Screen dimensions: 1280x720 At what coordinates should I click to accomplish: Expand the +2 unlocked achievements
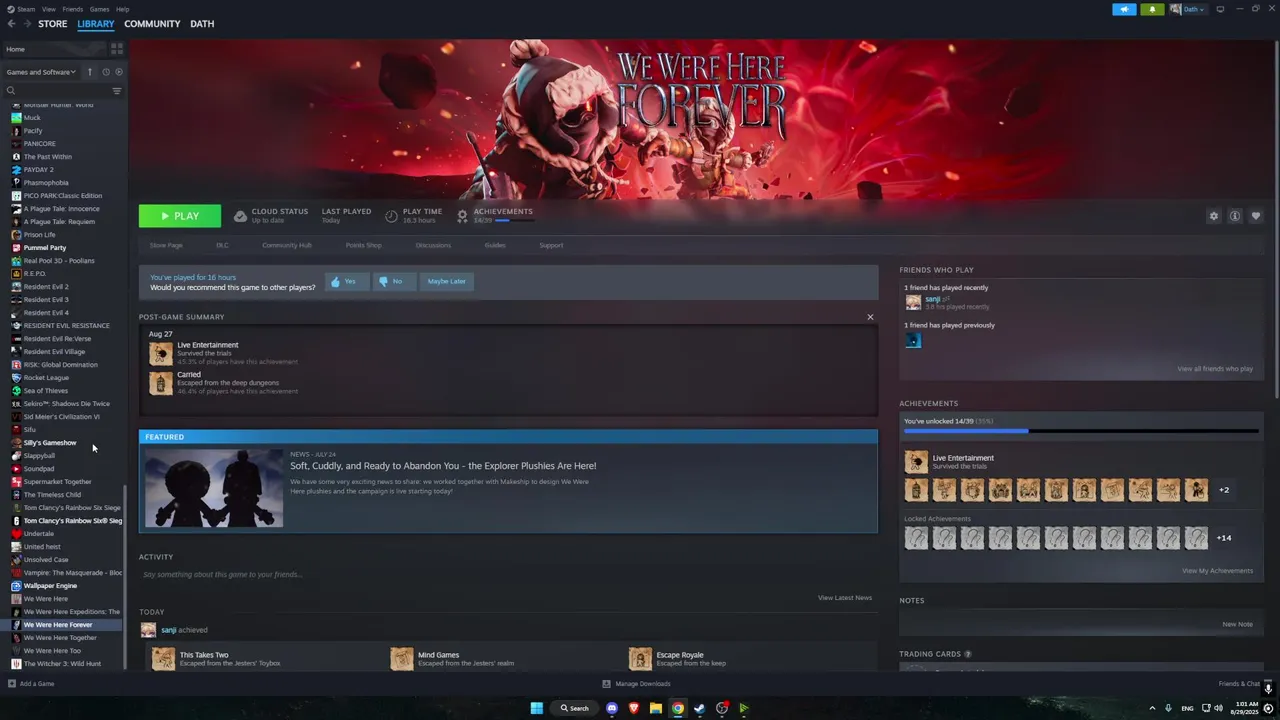[x=1224, y=490]
